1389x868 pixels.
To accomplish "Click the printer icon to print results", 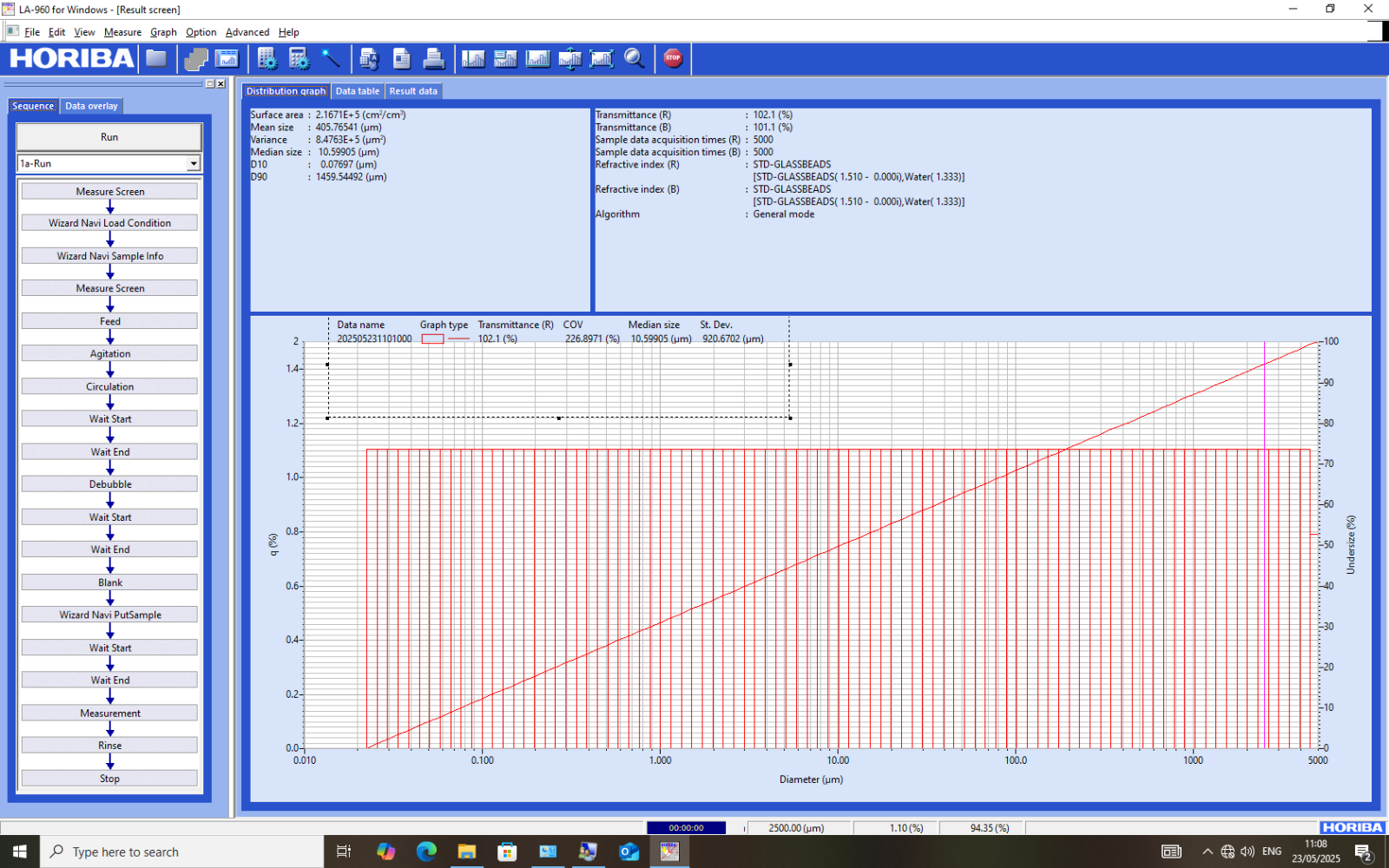I will click(x=435, y=58).
